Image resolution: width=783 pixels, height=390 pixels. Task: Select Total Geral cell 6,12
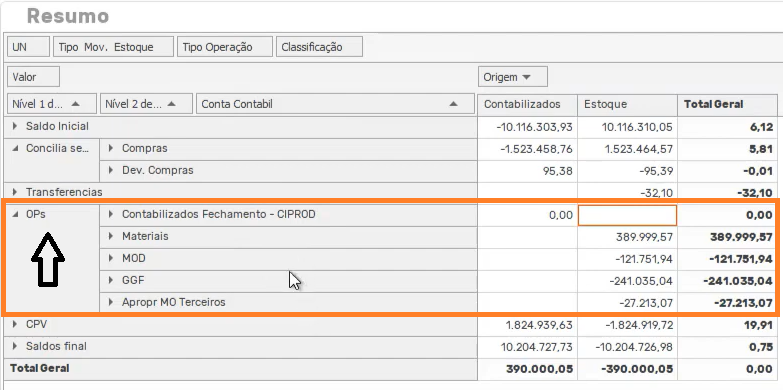pyautogui.click(x=728, y=127)
